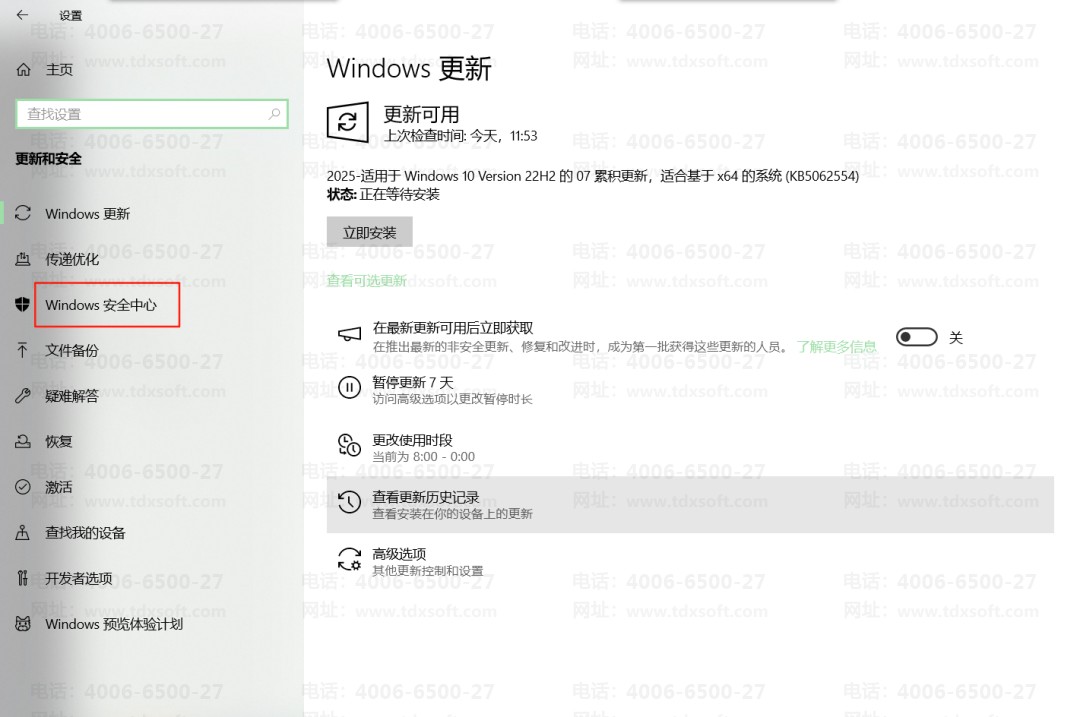Click the 上次检查时间 today 11:53 text
This screenshot has width=1080, height=717.
pyautogui.click(x=461, y=136)
